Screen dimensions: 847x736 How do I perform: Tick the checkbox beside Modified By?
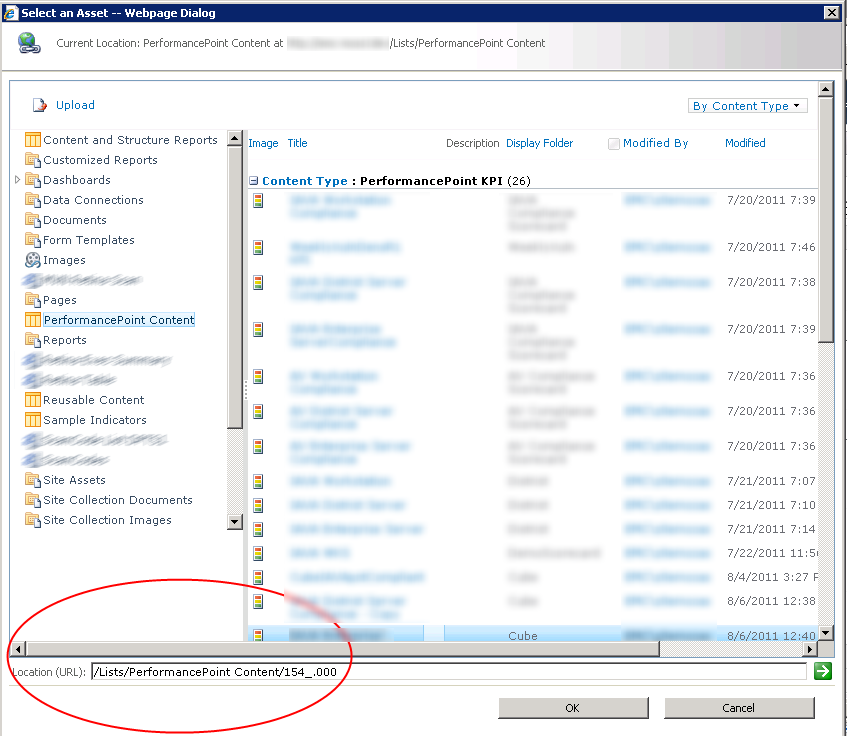pos(613,144)
